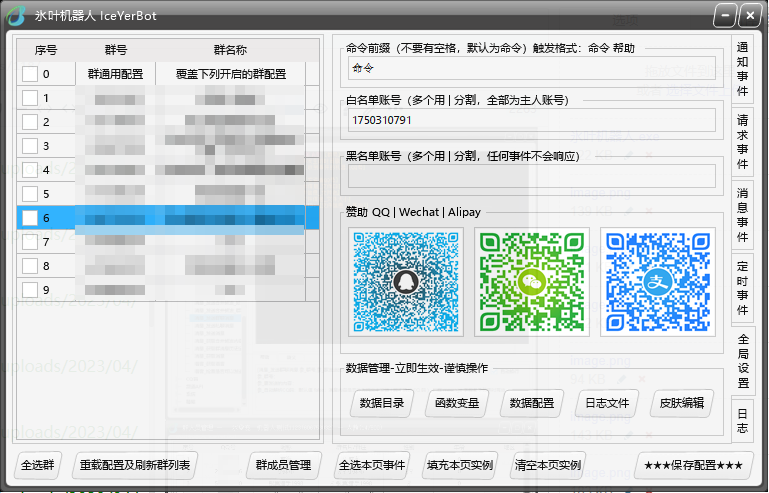Screen dimensions: 769x493
Task: Tick the checkbox for row 5
Action: point(30,194)
